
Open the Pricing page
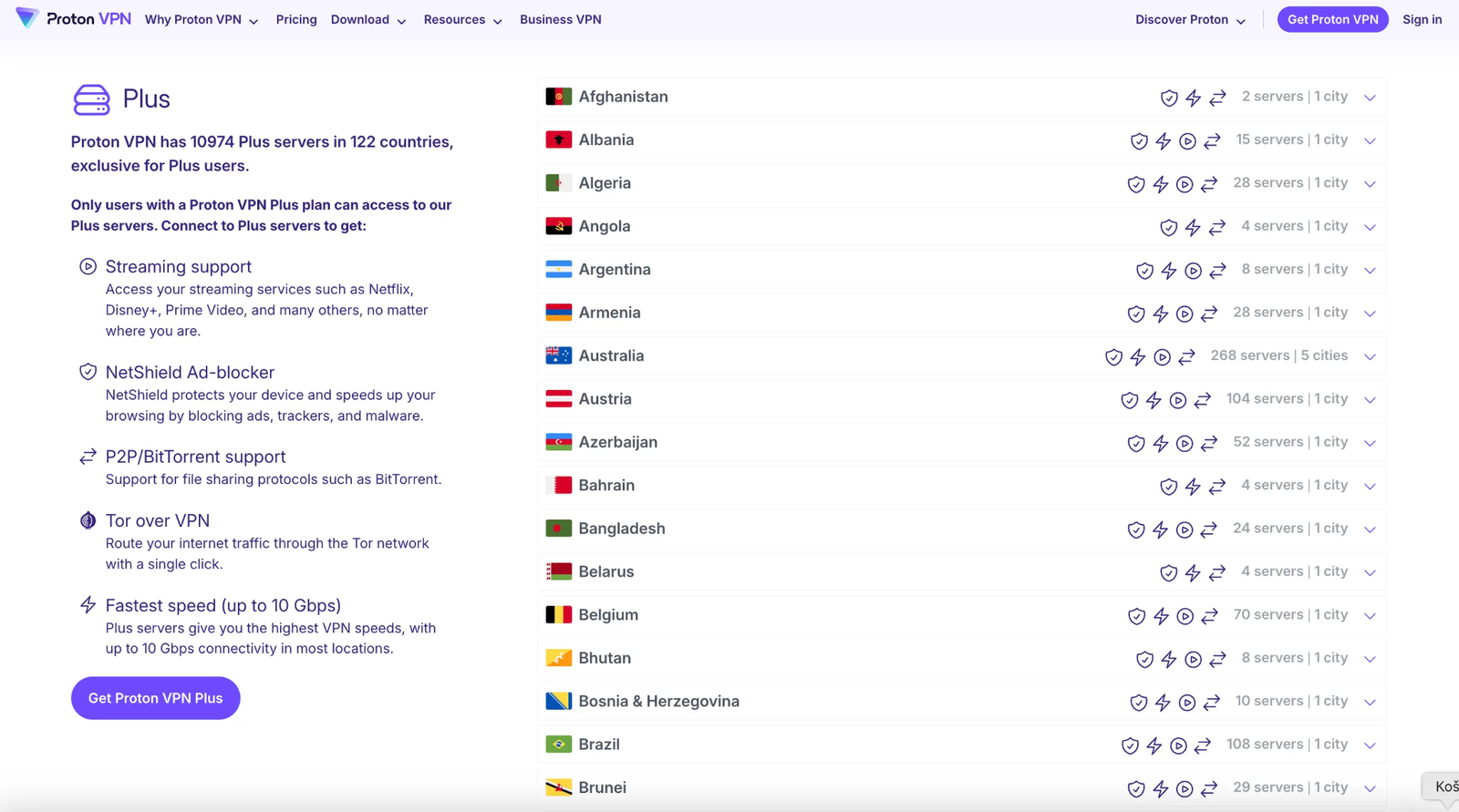(296, 19)
